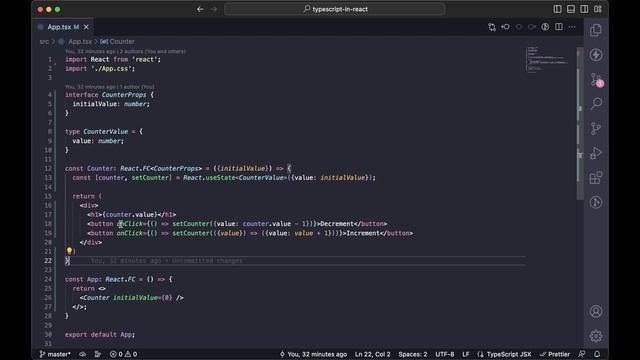The height and width of the screenshot is (360, 640).
Task: Click line number 12 in gutter
Action: point(48,169)
